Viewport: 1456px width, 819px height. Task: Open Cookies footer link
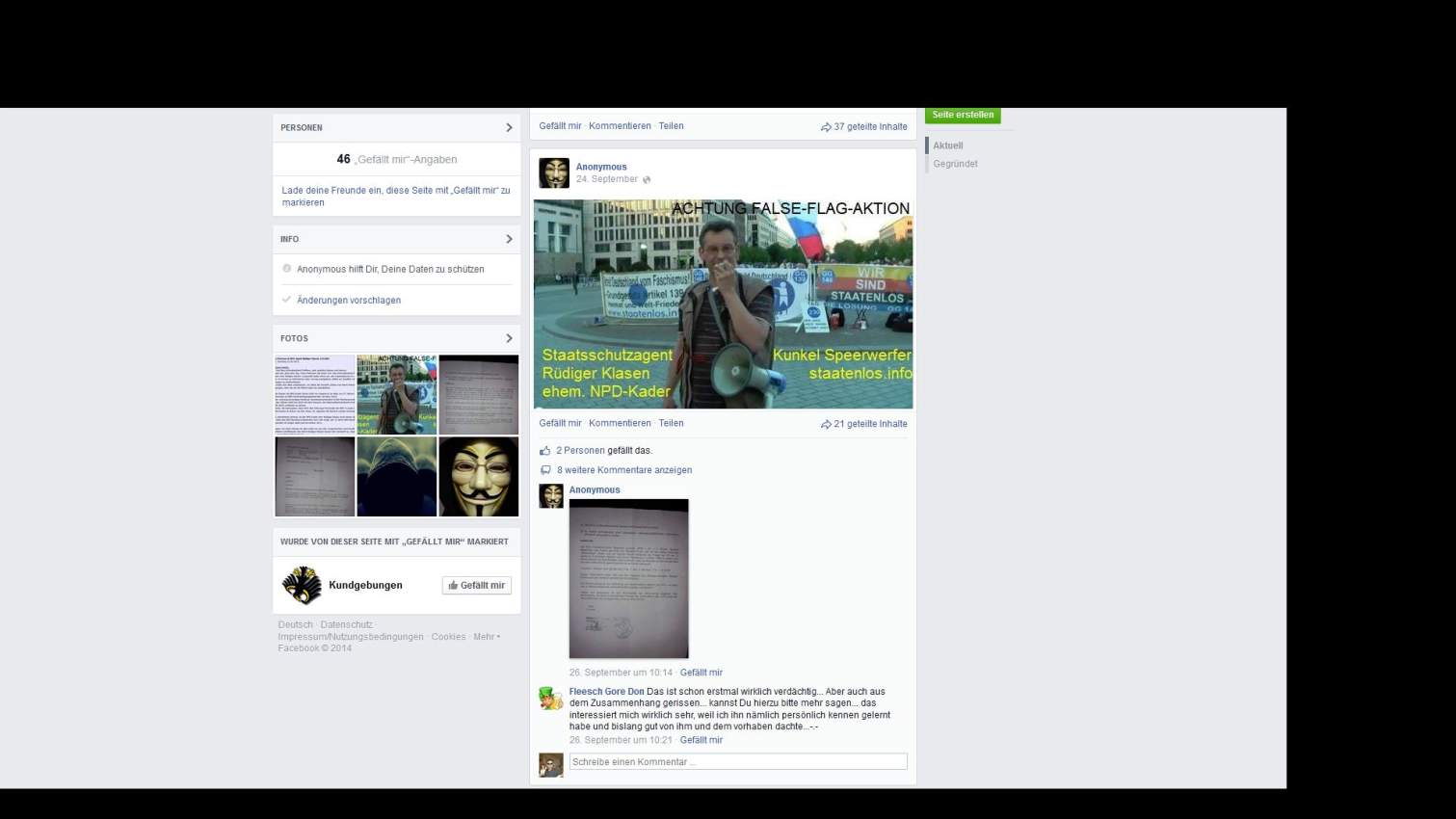pyautogui.click(x=448, y=636)
